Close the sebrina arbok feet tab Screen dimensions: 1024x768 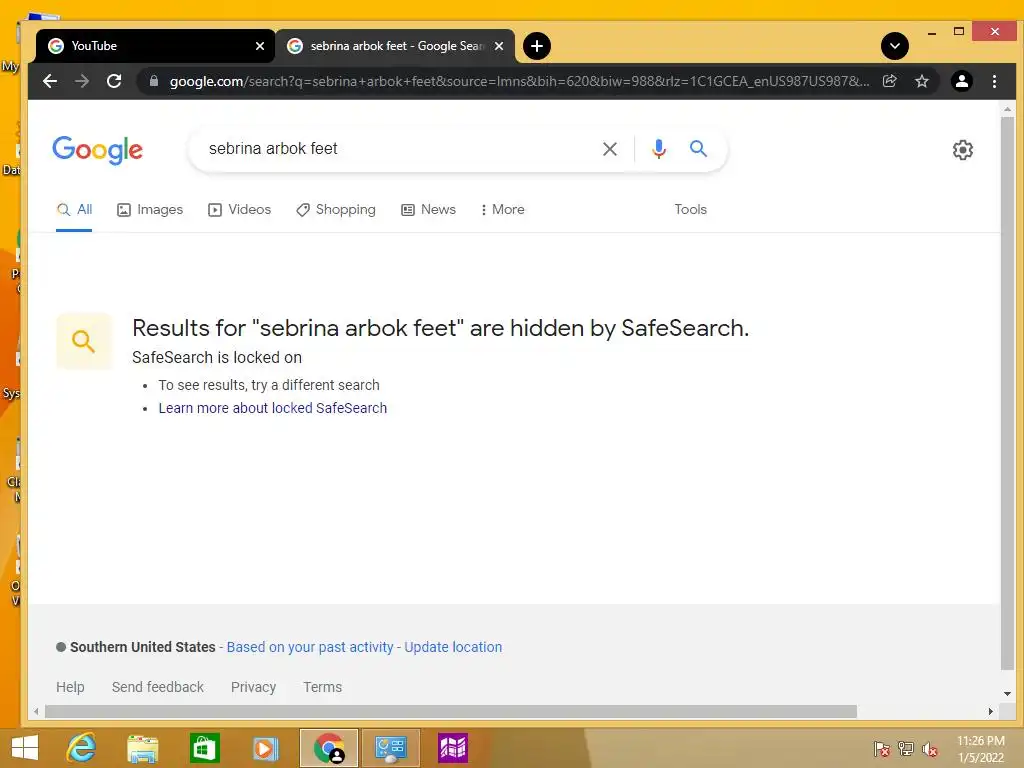pos(498,46)
